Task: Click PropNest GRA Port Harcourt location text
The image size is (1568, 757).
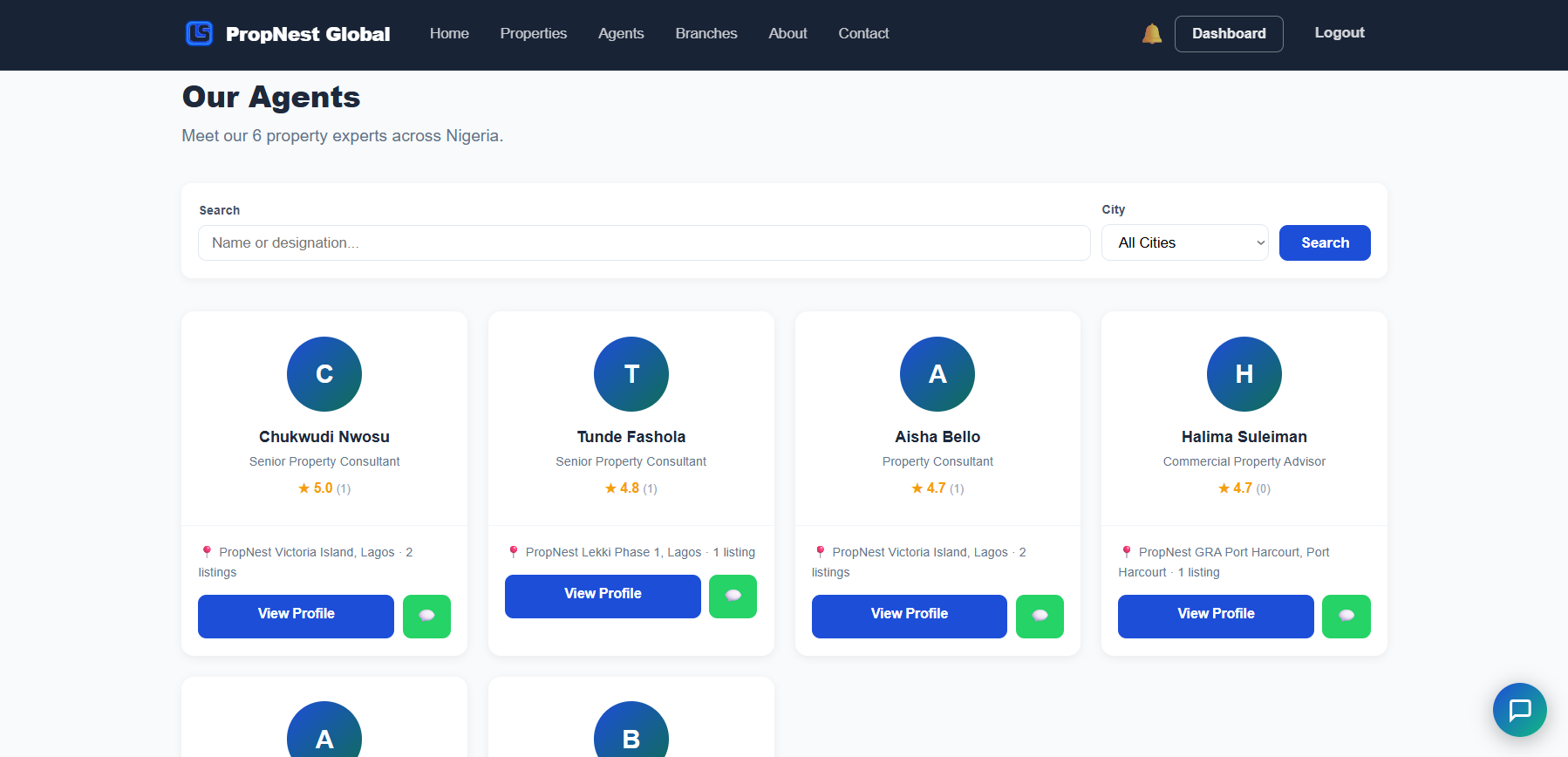Action: 1224,562
